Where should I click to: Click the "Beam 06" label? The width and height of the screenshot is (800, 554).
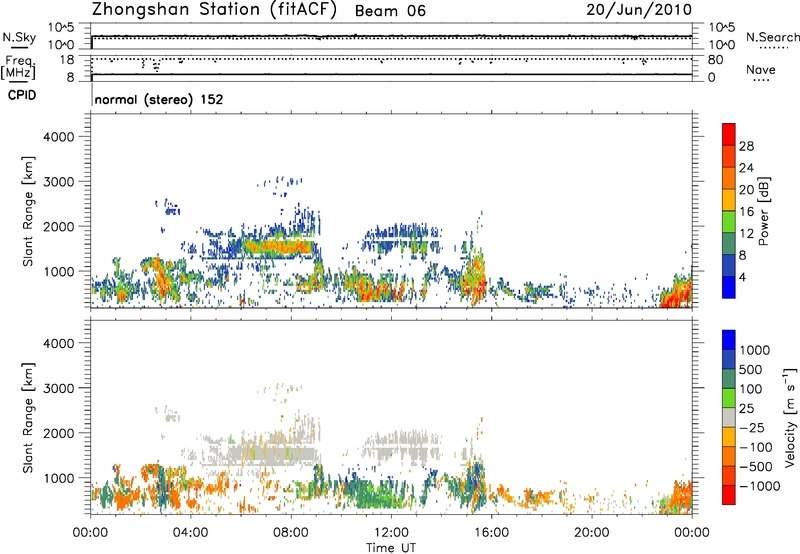(x=390, y=11)
